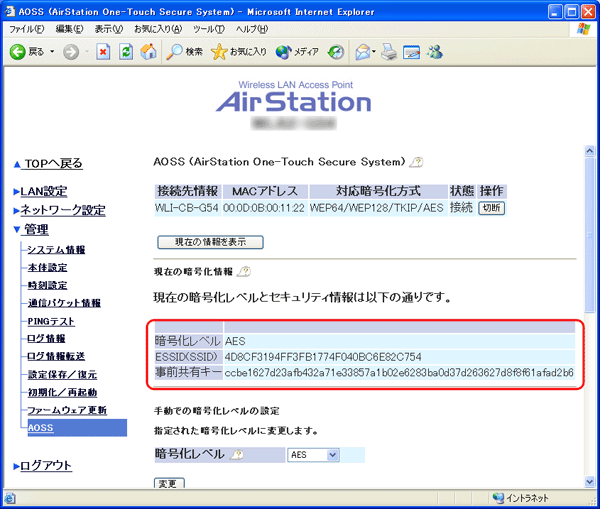Open help icon beside 暗号化レベル setting
Image resolution: width=600 pixels, height=509 pixels.
click(x=237, y=454)
